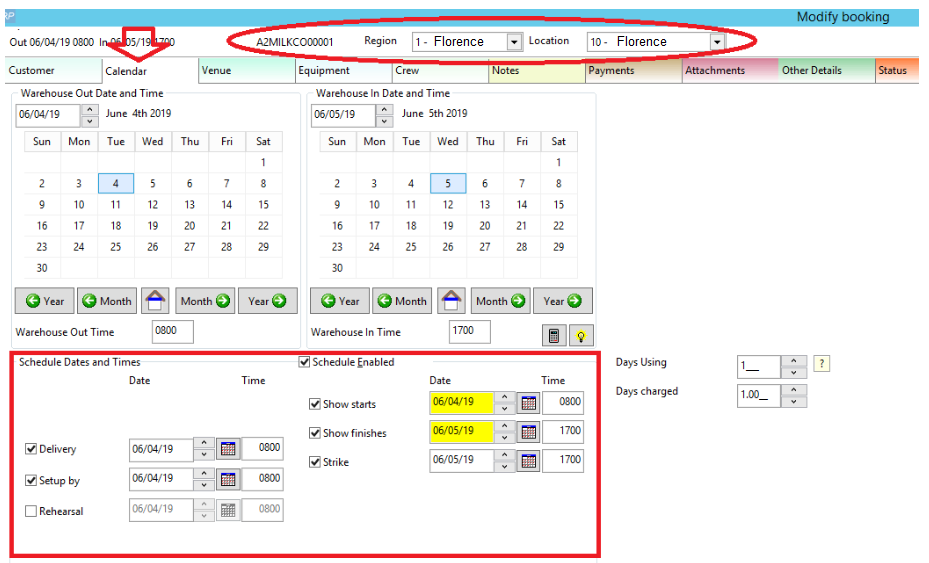
Task: Go to previous year in Warehouse Out calendar
Action: click(x=44, y=300)
